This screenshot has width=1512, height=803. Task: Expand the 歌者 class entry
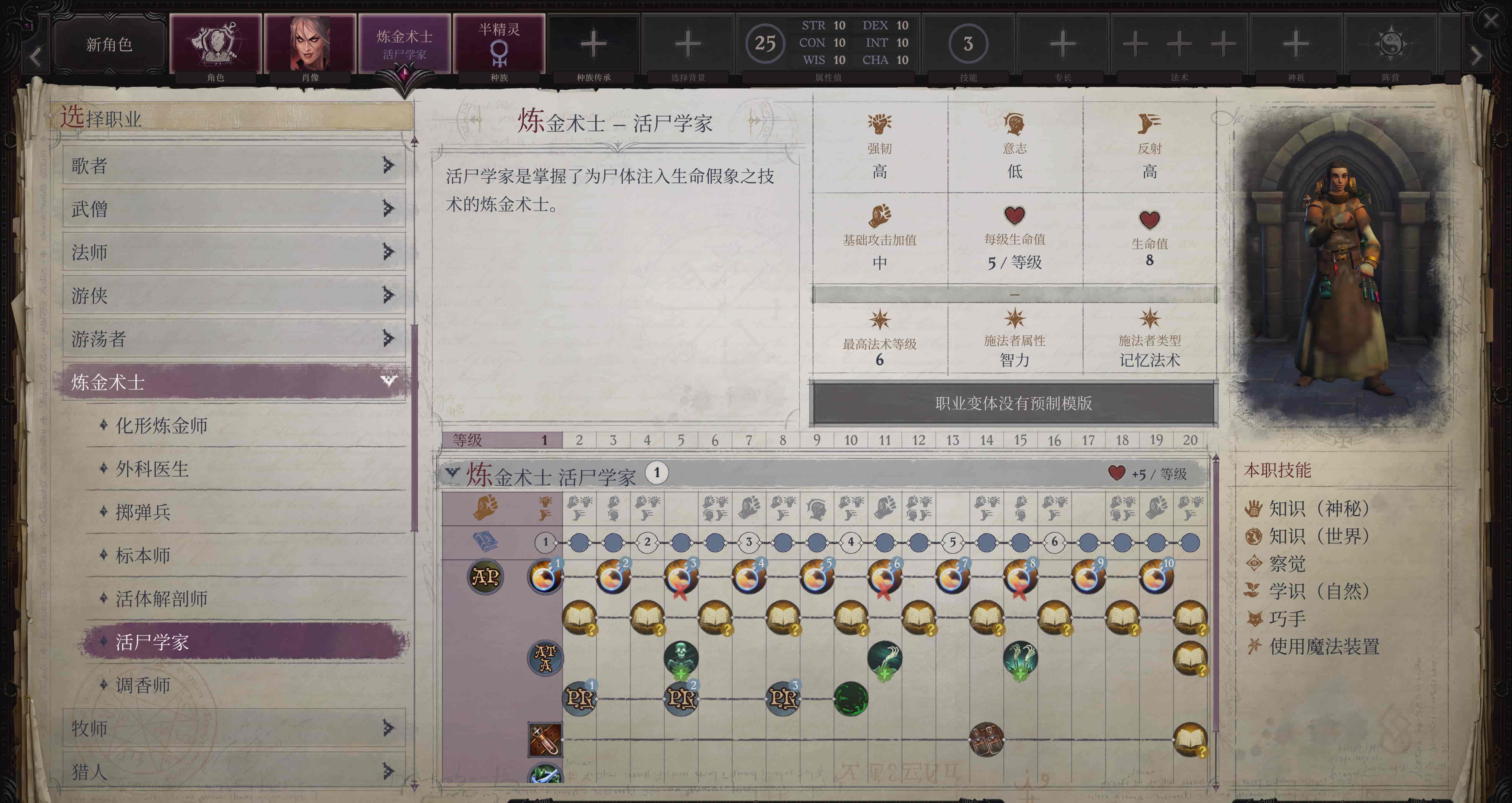tap(234, 166)
